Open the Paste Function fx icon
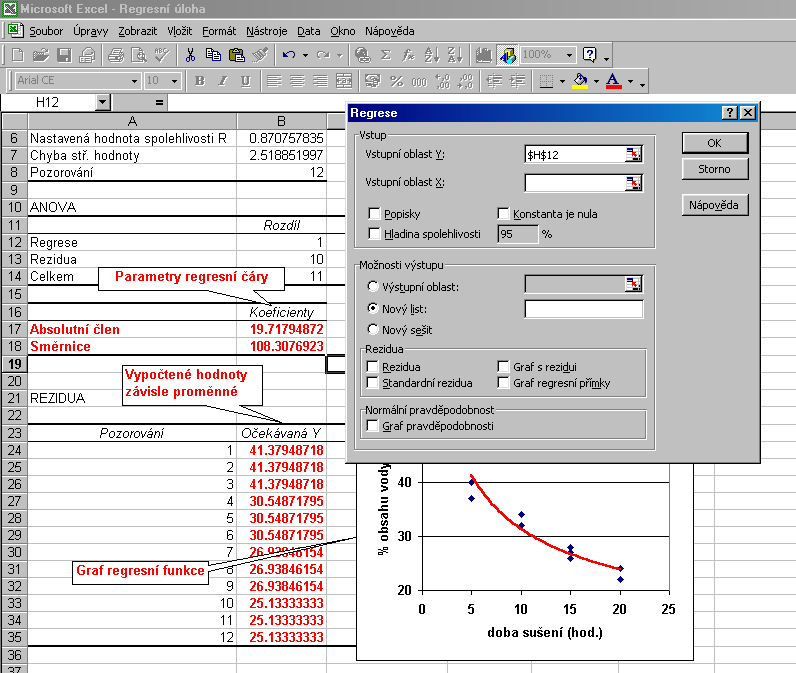This screenshot has width=796, height=673. (x=409, y=55)
